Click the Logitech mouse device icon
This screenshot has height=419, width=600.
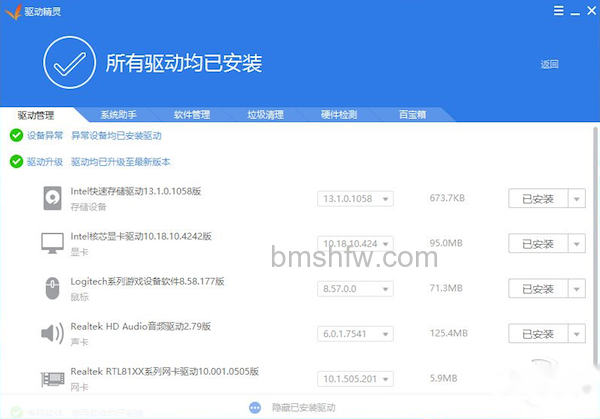click(x=52, y=288)
